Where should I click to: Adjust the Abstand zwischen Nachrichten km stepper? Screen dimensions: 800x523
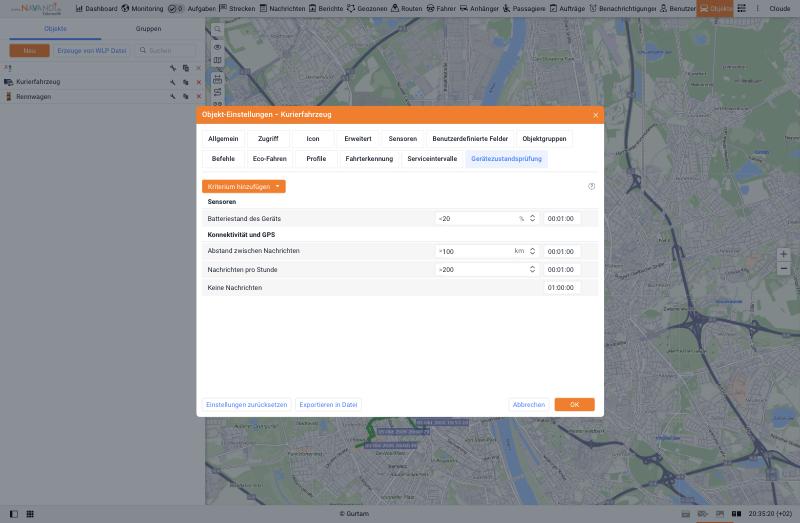pos(532,251)
